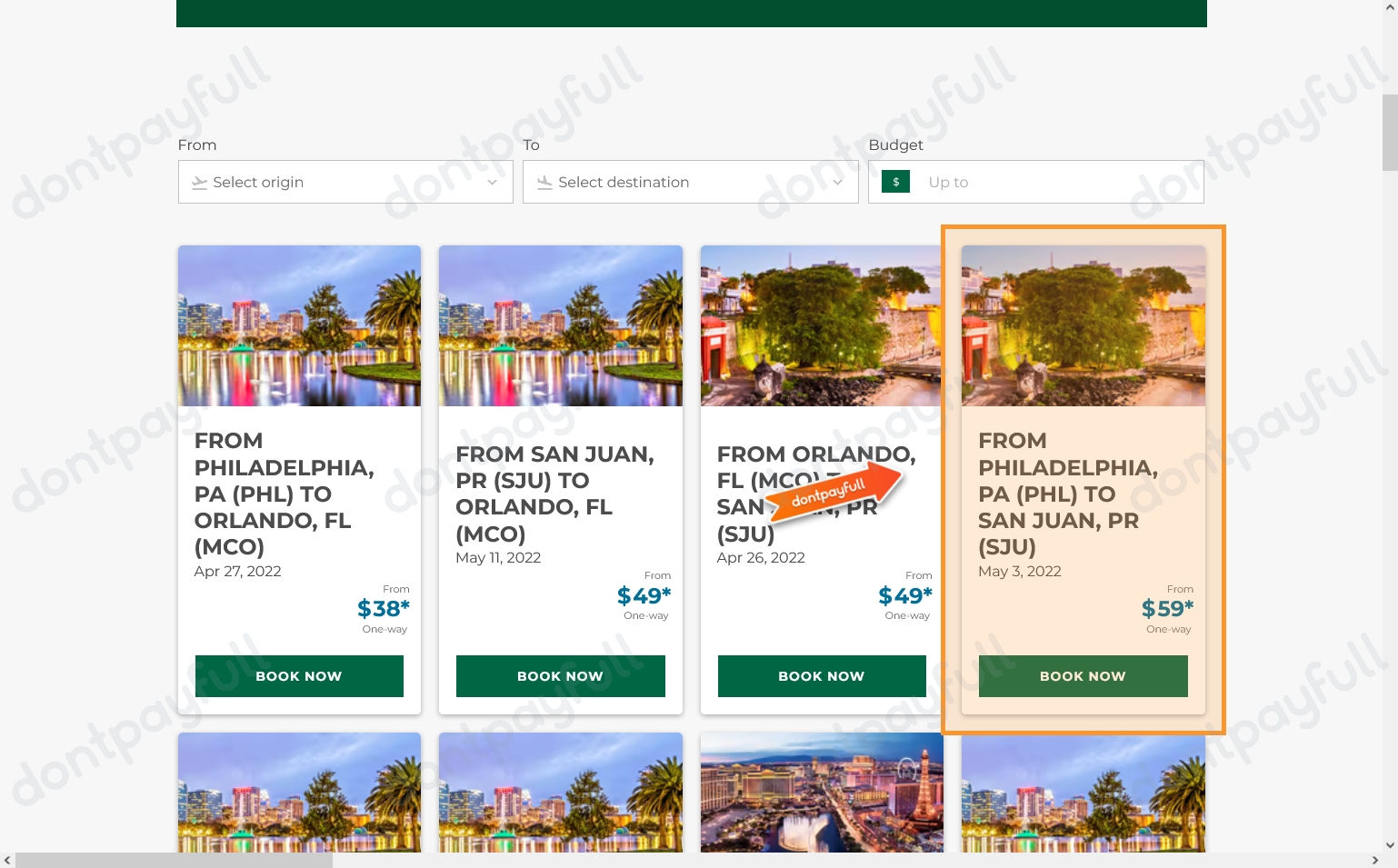This screenshot has height=868, width=1398.
Task: Select the Philadelphia to Orlando deal heading
Action: click(284, 494)
